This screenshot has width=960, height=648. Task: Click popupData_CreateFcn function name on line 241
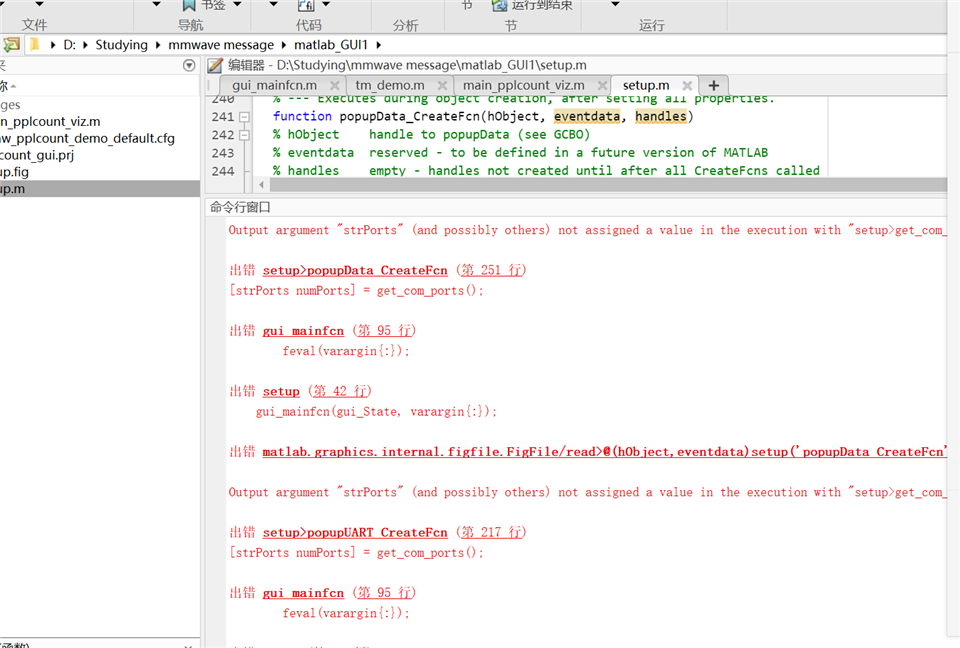pyautogui.click(x=409, y=116)
